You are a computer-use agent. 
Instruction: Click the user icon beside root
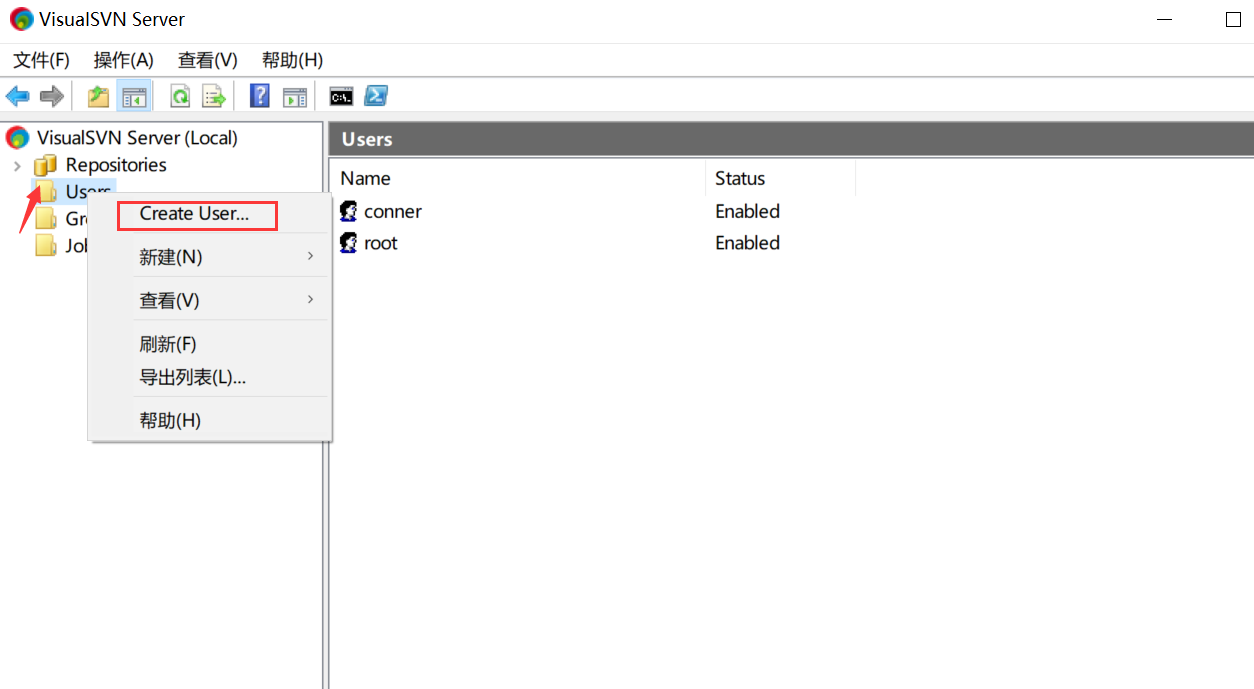pyautogui.click(x=349, y=242)
